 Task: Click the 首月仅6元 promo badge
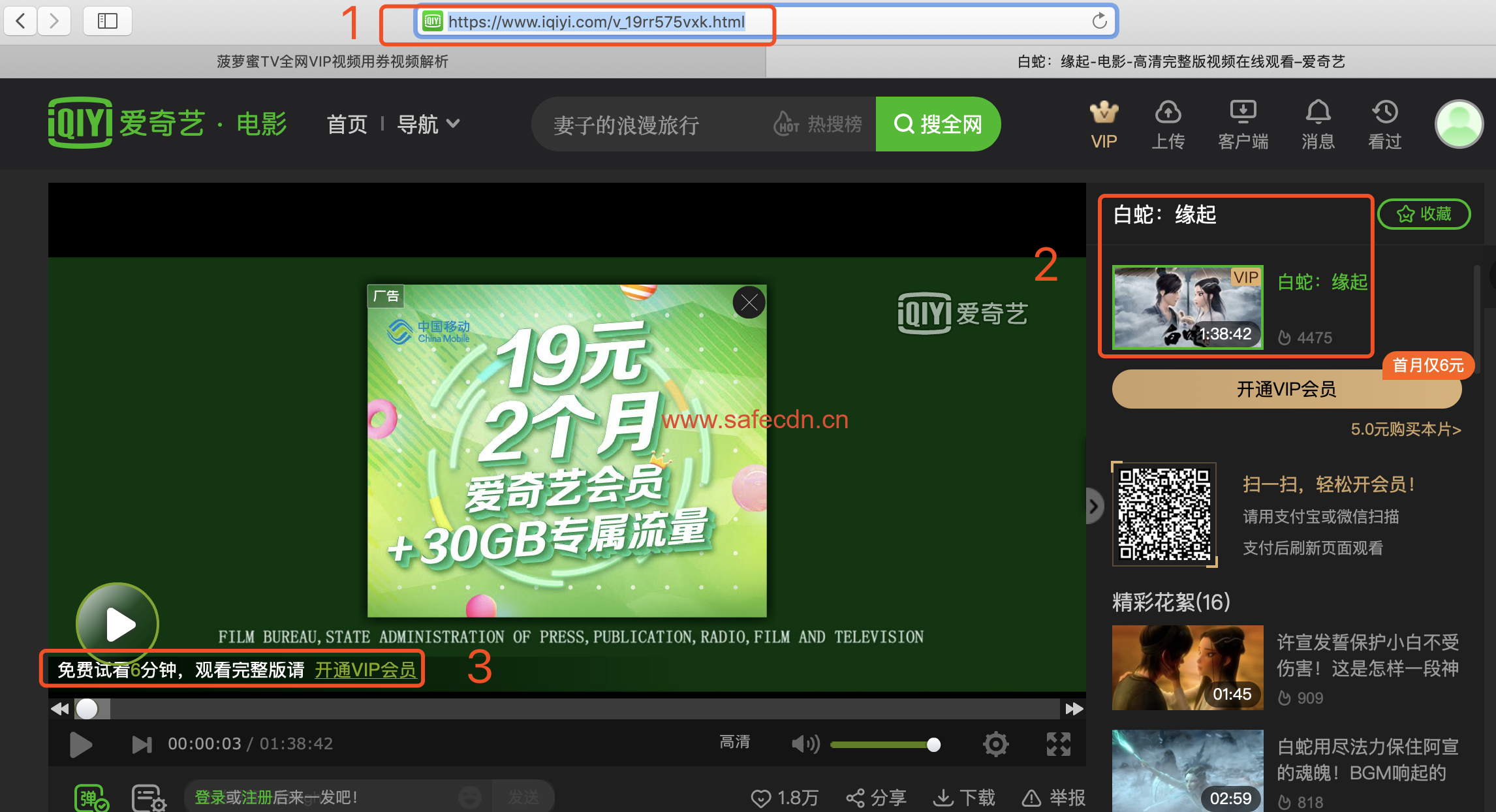[1428, 365]
